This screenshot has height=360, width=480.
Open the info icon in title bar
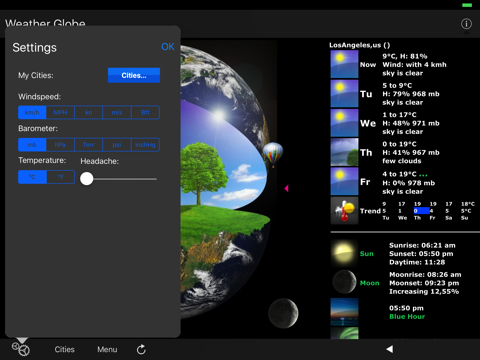466,24
